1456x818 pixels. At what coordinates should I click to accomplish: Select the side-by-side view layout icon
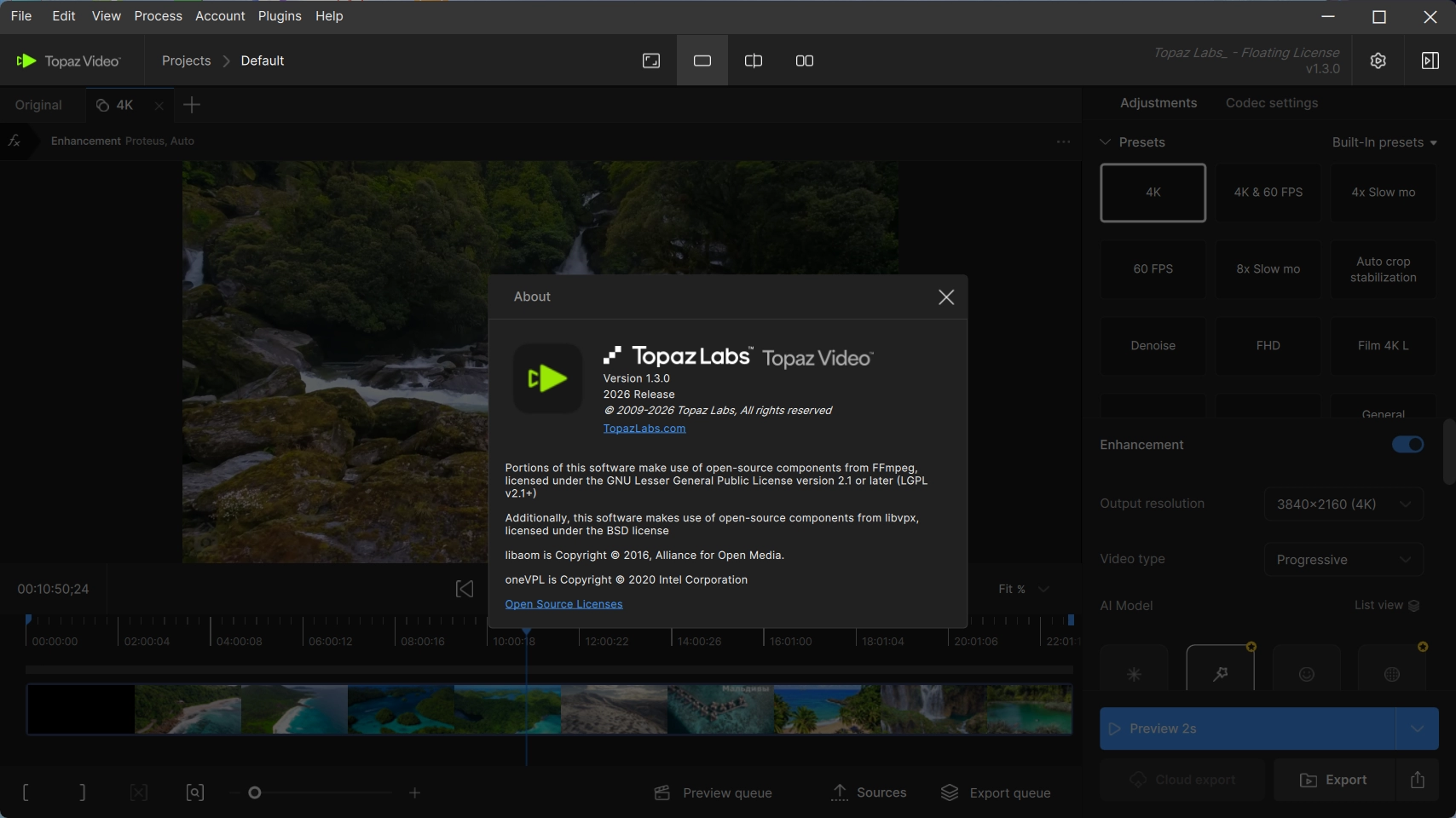pos(805,60)
